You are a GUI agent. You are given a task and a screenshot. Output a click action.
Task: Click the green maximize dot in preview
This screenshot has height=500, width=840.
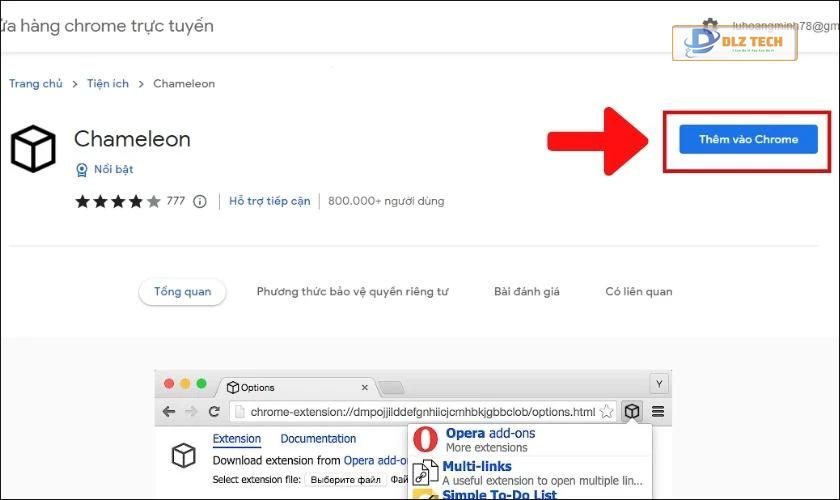(201, 384)
